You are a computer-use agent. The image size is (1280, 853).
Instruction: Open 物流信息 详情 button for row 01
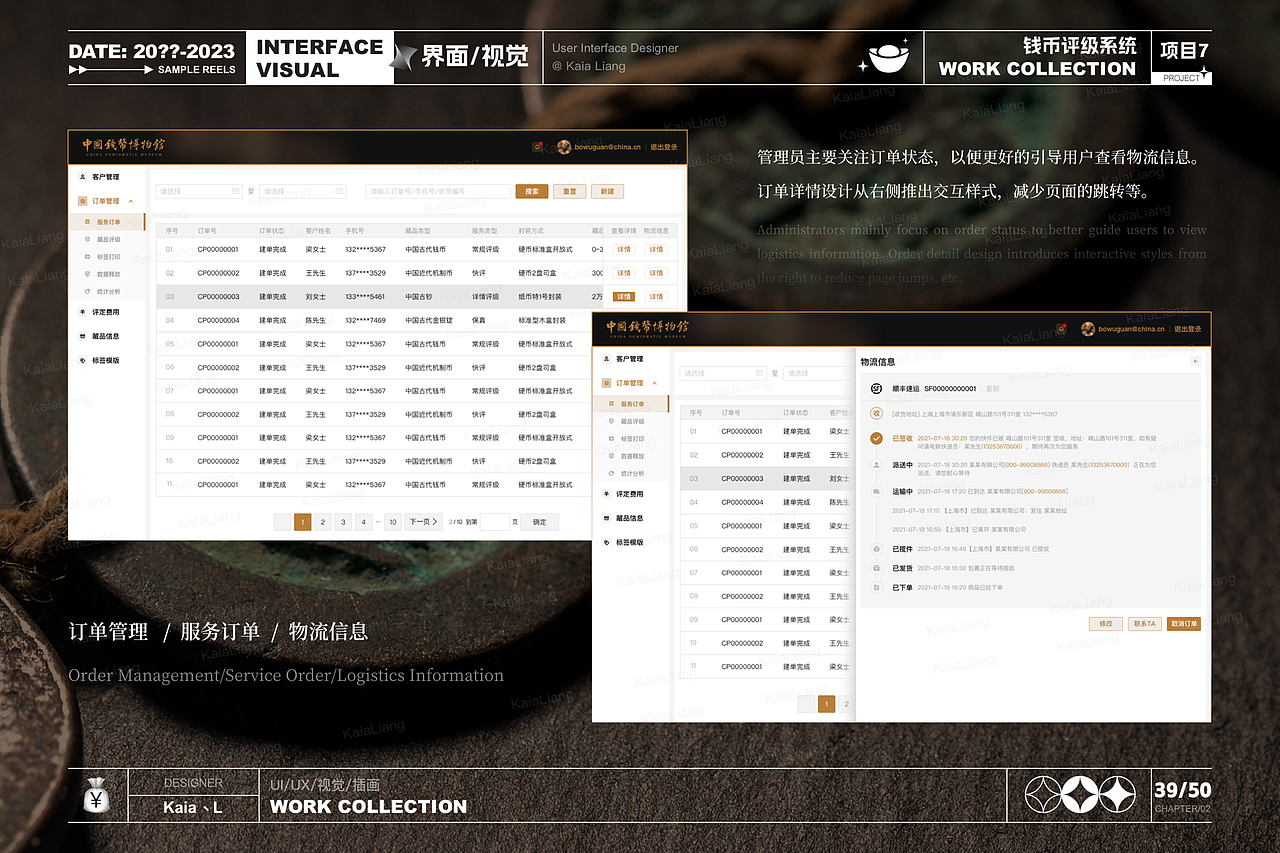pyautogui.click(x=656, y=249)
